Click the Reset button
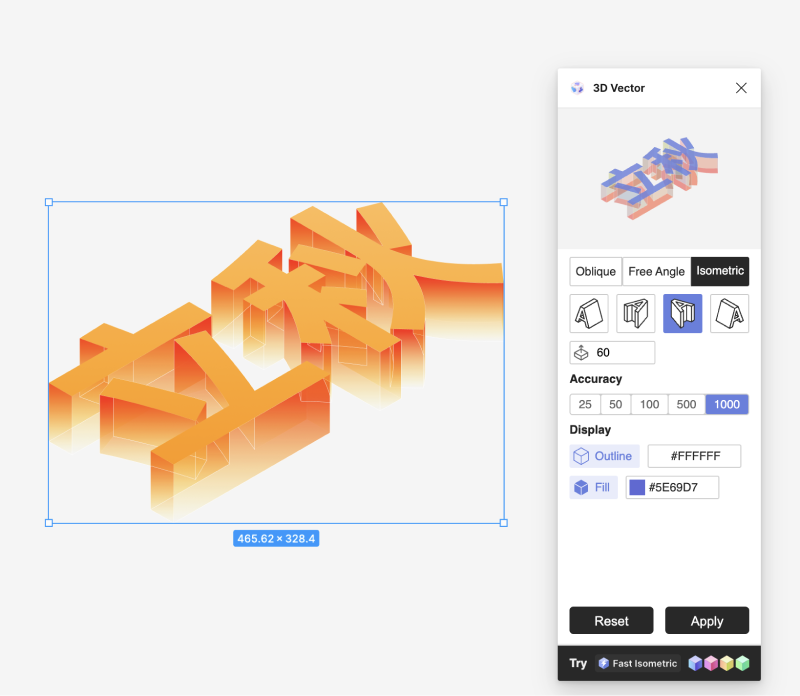Image resolution: width=800 pixels, height=696 pixels. 611,620
